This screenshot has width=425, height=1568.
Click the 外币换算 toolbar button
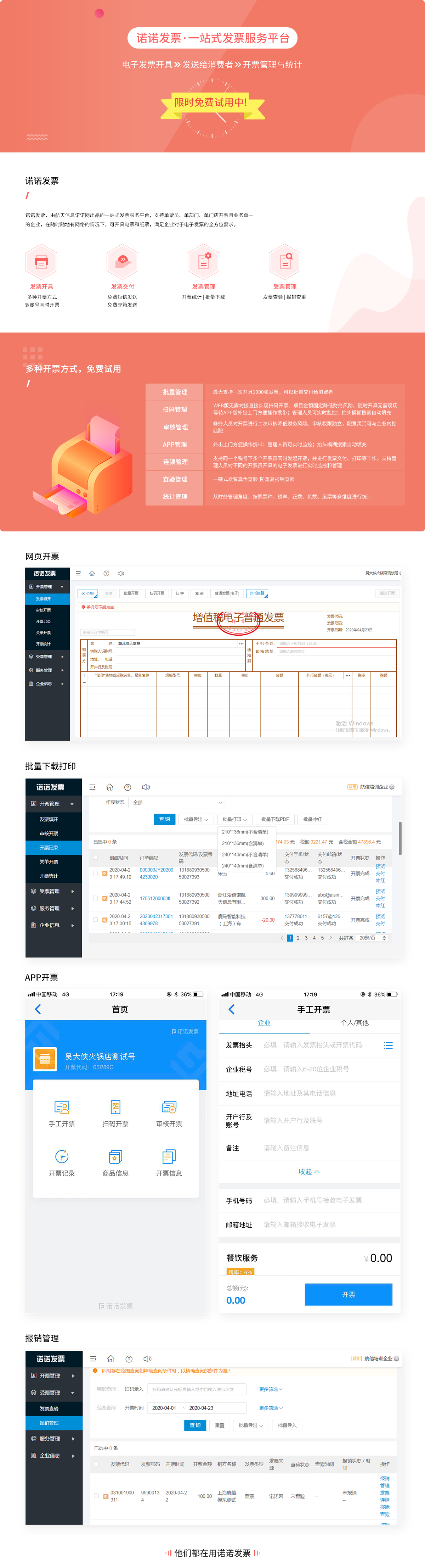click(257, 593)
